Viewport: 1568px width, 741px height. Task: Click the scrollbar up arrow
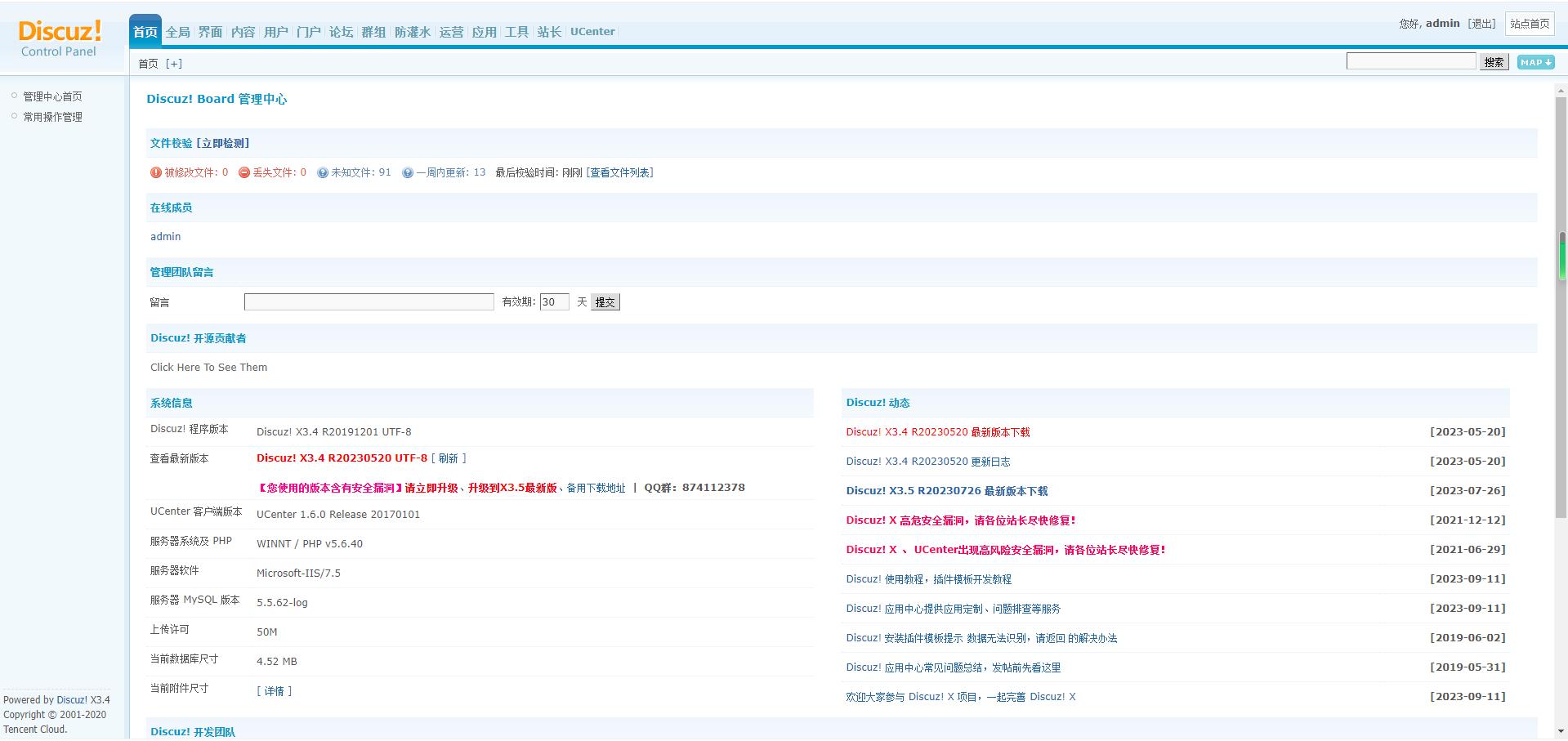pyautogui.click(x=1561, y=92)
